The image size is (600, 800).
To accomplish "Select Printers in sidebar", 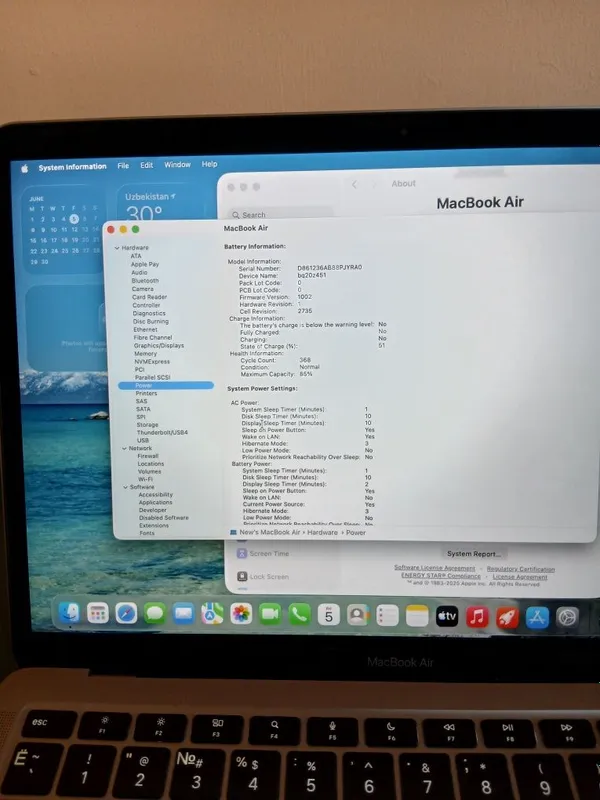I will (x=146, y=393).
